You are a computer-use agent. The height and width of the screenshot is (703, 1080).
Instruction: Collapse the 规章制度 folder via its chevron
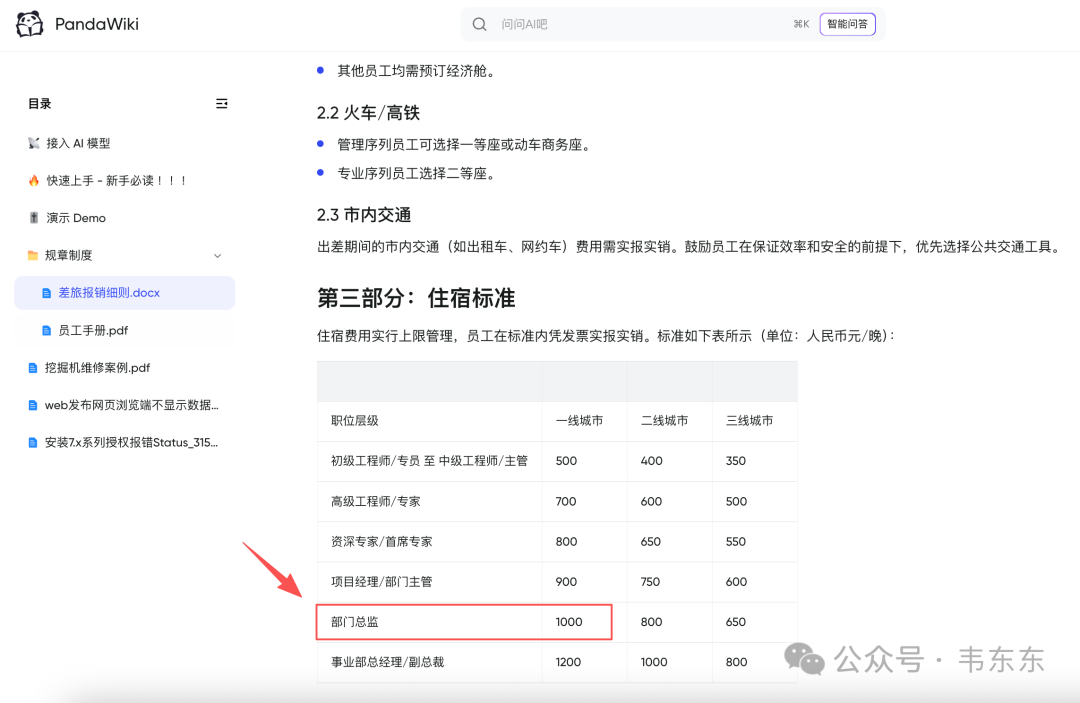click(x=218, y=254)
